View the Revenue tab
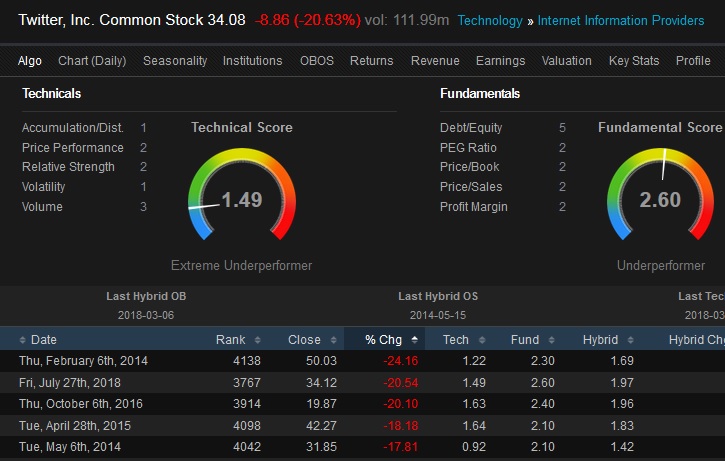Screen dimensions: 725x461 435,61
